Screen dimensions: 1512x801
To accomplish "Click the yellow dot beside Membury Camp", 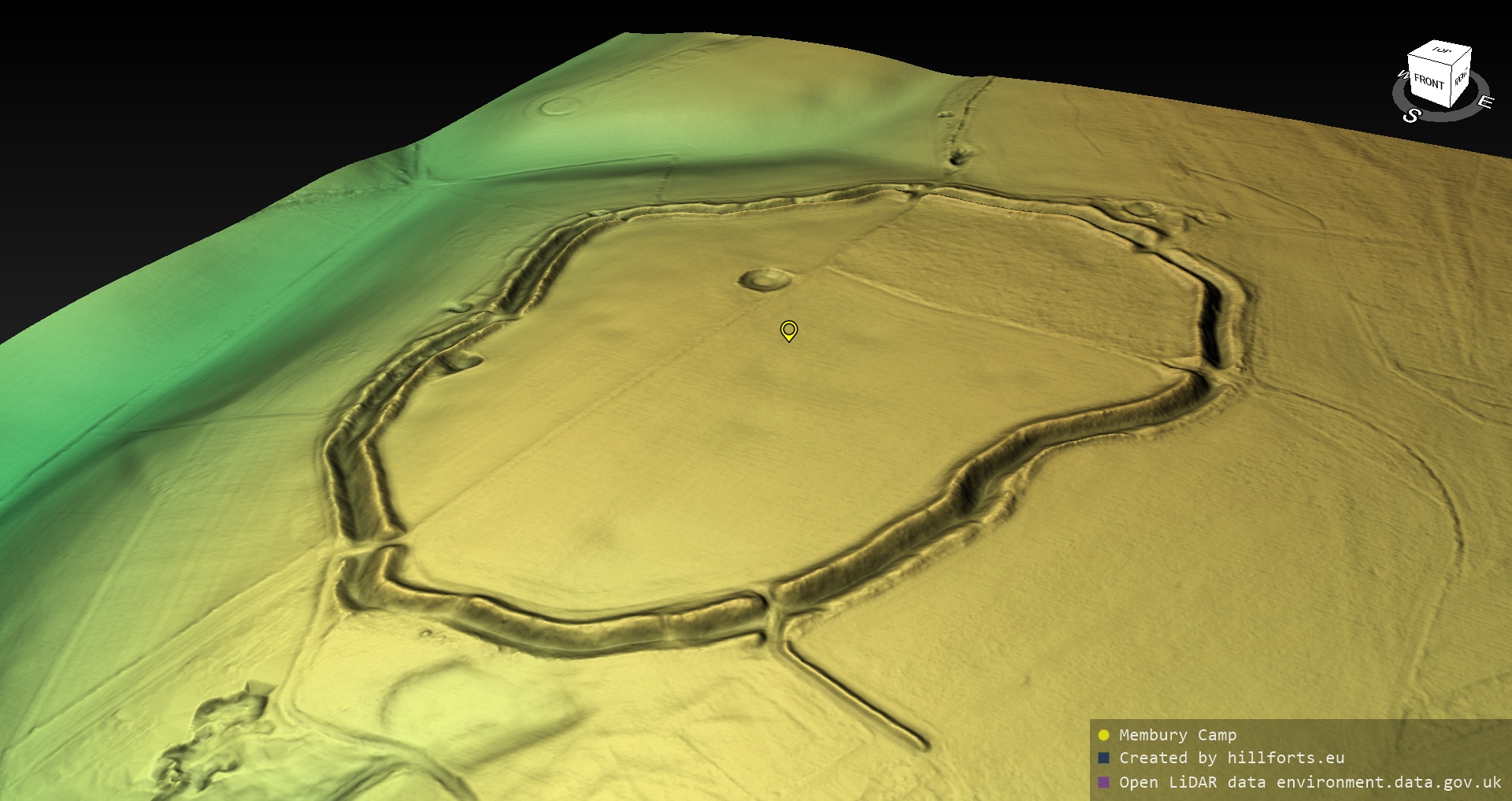I will click(x=1103, y=735).
